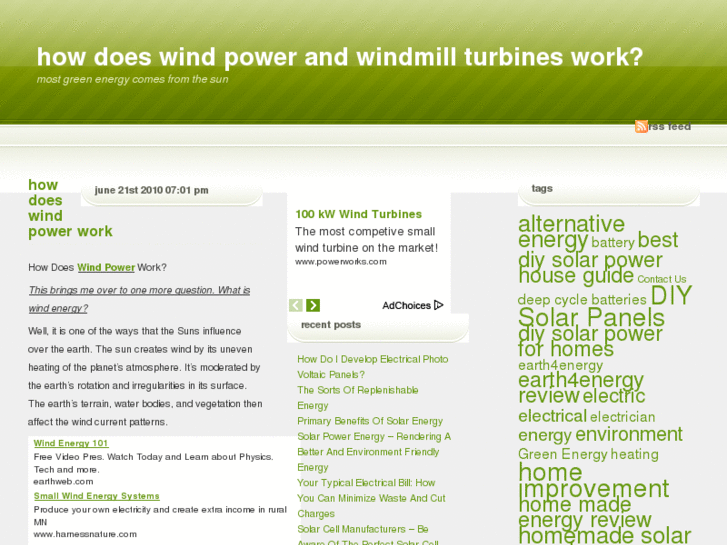
Task: Select the 'energy' tag beside environment
Action: [x=545, y=436]
